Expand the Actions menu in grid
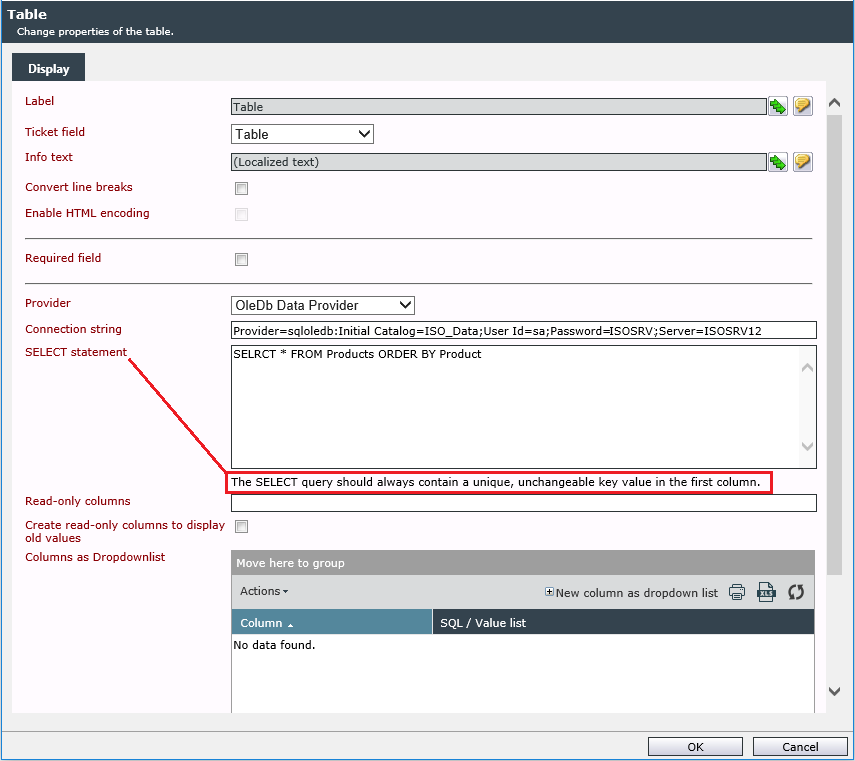Image resolution: width=855 pixels, height=761 pixels. pos(264,591)
